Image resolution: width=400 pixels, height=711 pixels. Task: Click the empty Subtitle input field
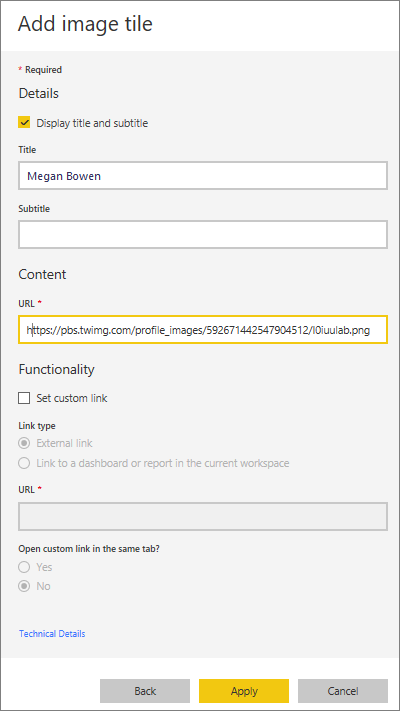coord(203,234)
